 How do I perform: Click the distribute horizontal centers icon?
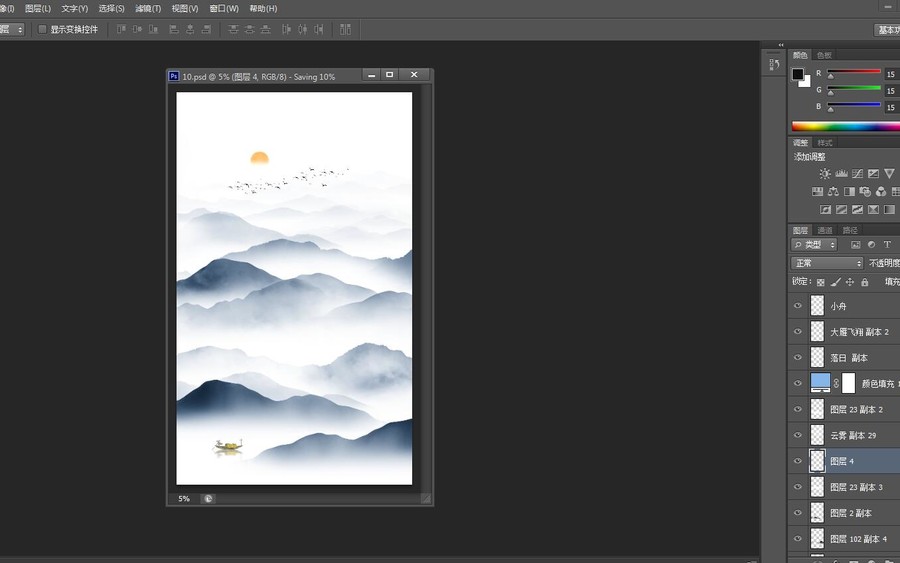[x=302, y=29]
